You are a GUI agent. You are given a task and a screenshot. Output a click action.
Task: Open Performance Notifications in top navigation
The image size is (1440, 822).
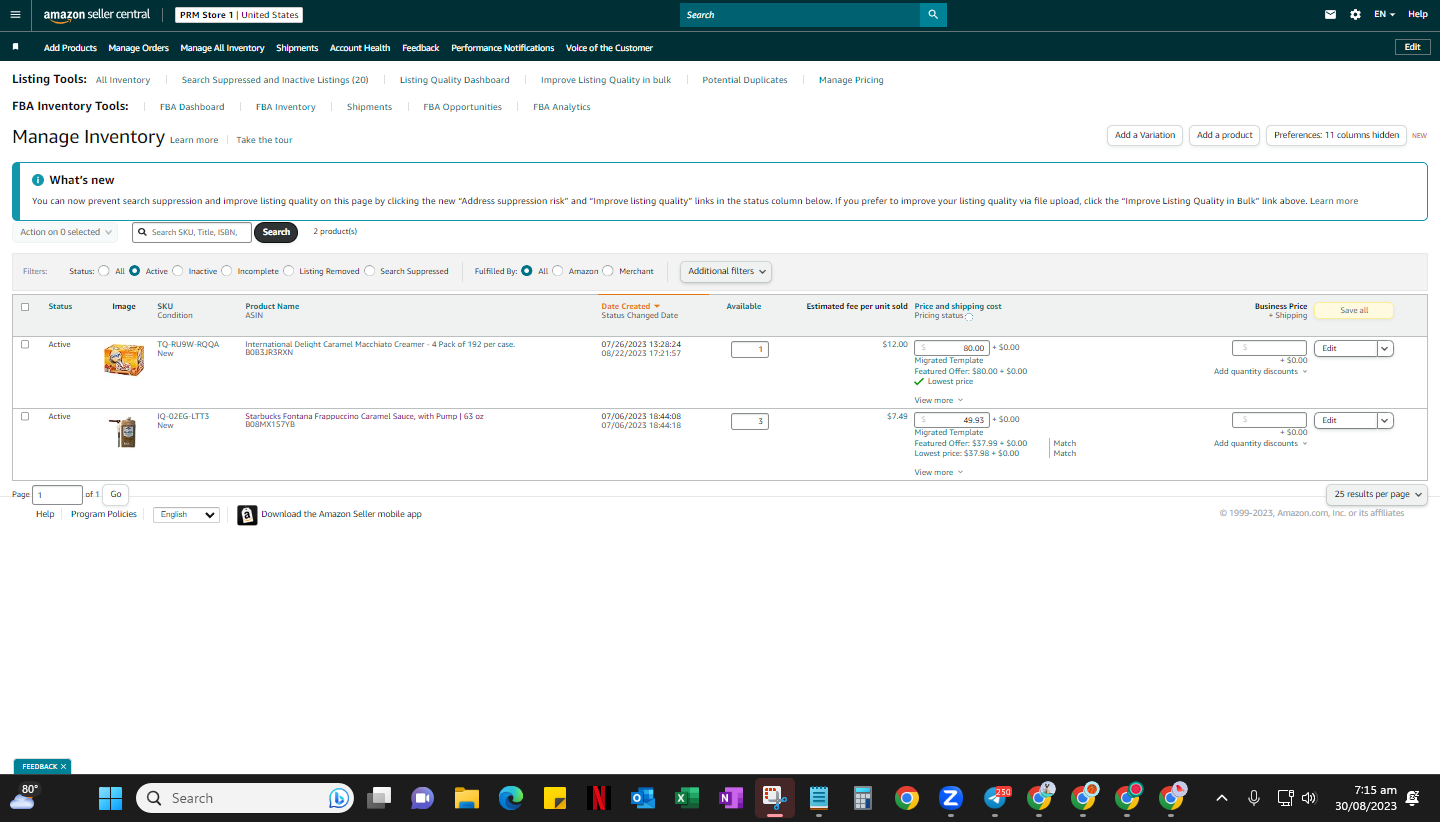pyautogui.click(x=502, y=48)
